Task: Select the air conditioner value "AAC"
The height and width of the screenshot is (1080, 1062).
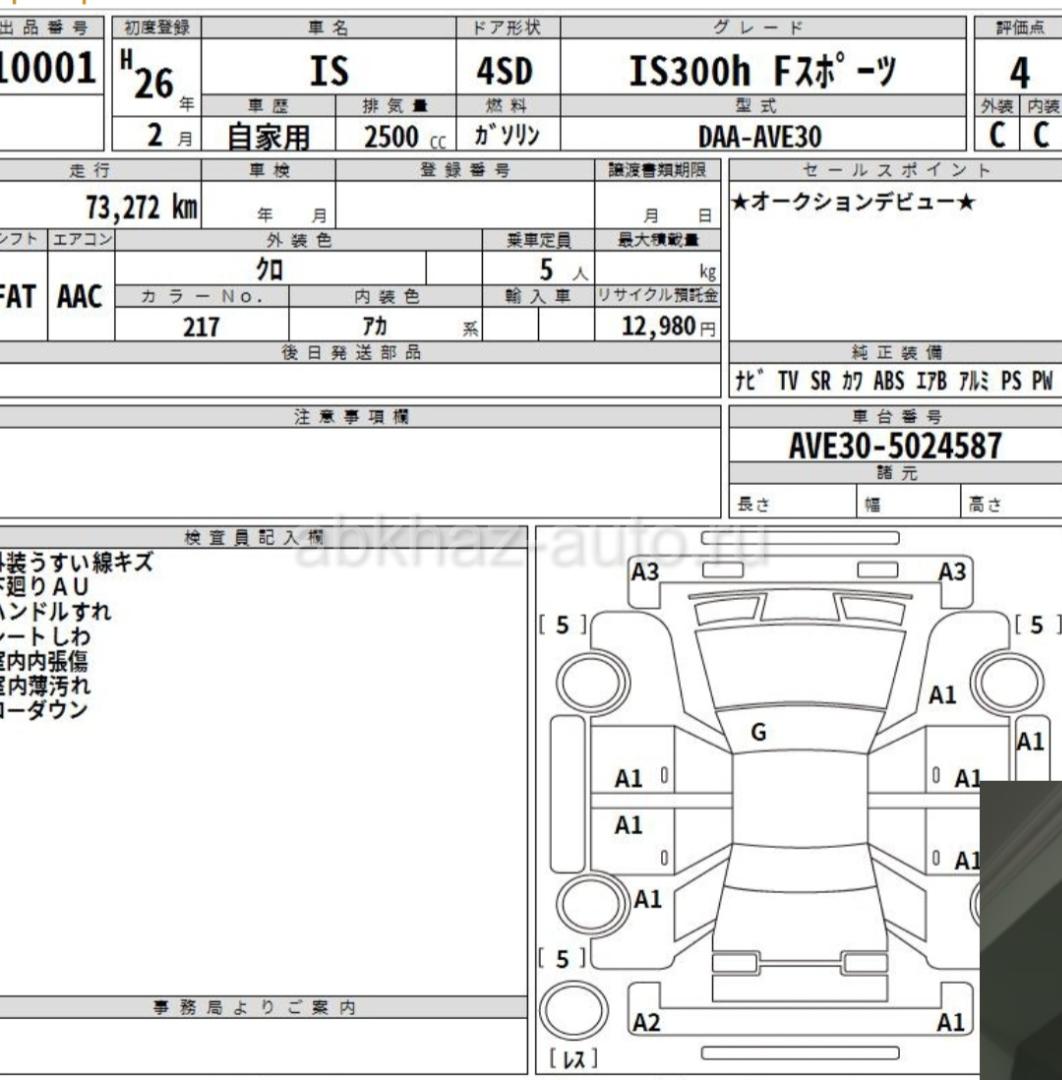Action: click(x=80, y=296)
